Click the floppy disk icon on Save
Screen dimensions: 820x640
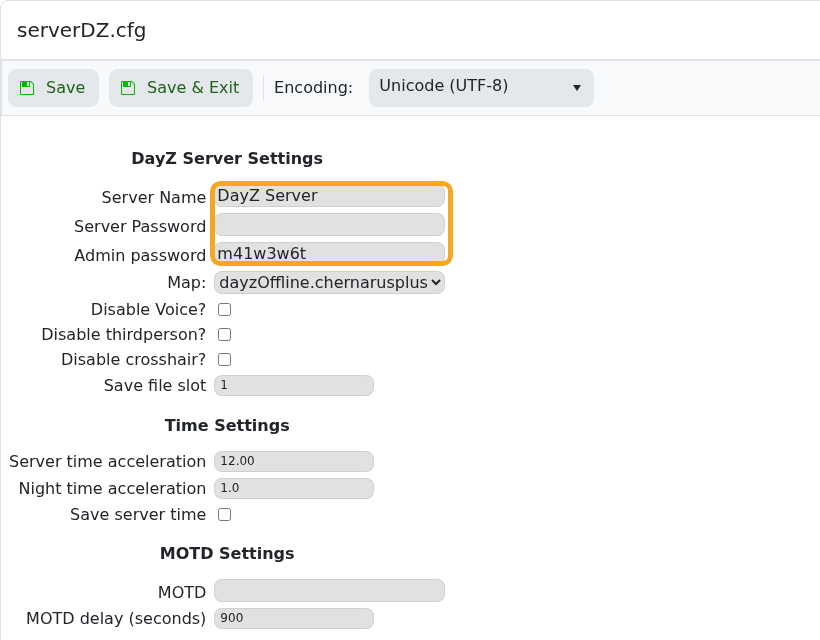point(27,88)
